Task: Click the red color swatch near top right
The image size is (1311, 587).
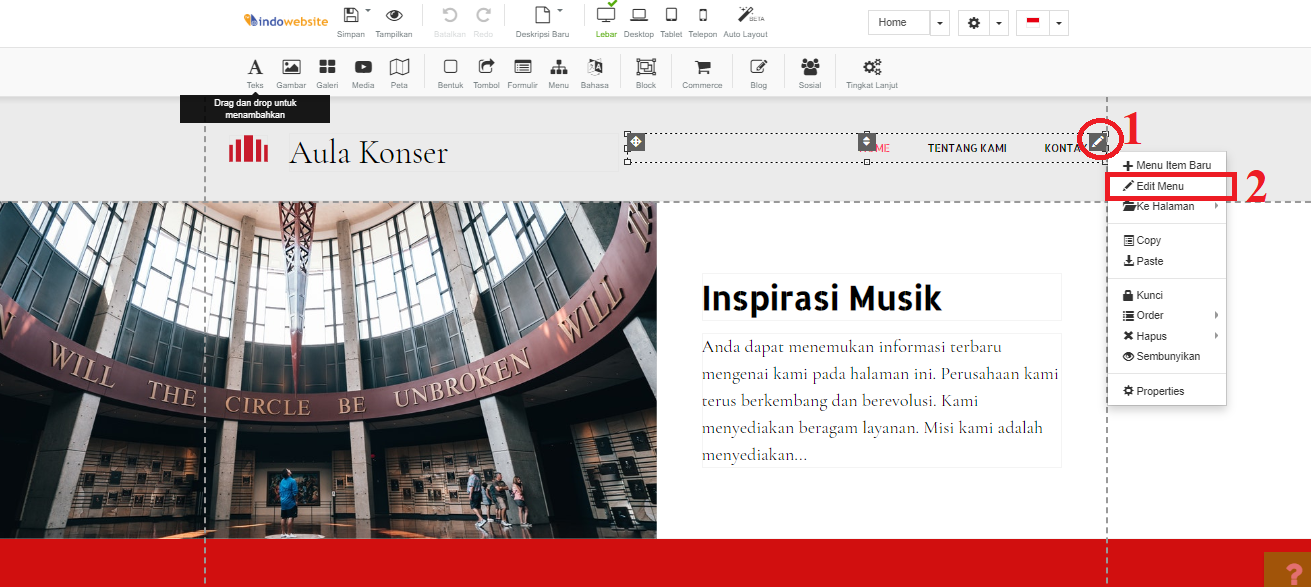Action: click(x=1032, y=22)
